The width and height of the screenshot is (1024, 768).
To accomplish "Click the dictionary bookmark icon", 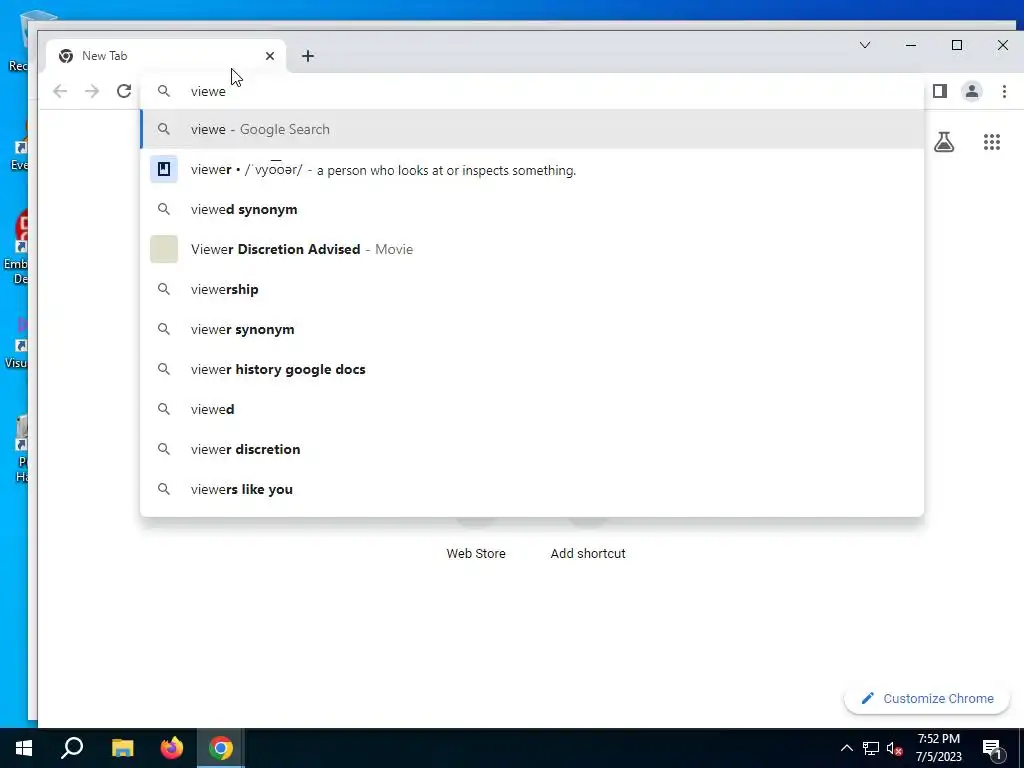I will click(164, 170).
